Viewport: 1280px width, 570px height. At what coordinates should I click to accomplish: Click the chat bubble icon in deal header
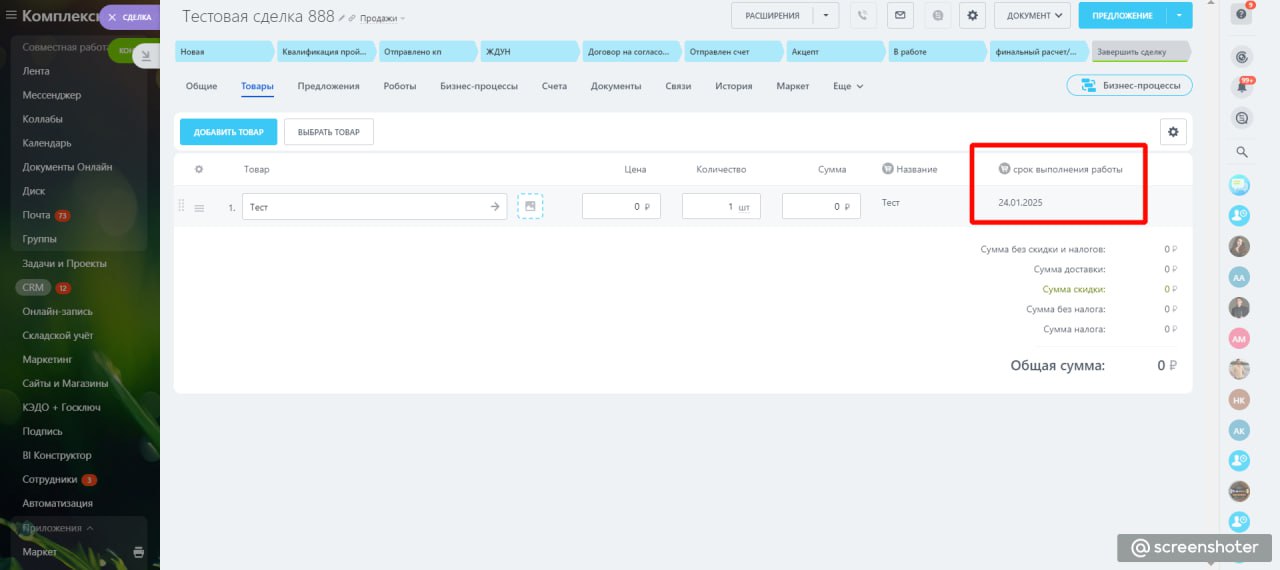[x=937, y=15]
